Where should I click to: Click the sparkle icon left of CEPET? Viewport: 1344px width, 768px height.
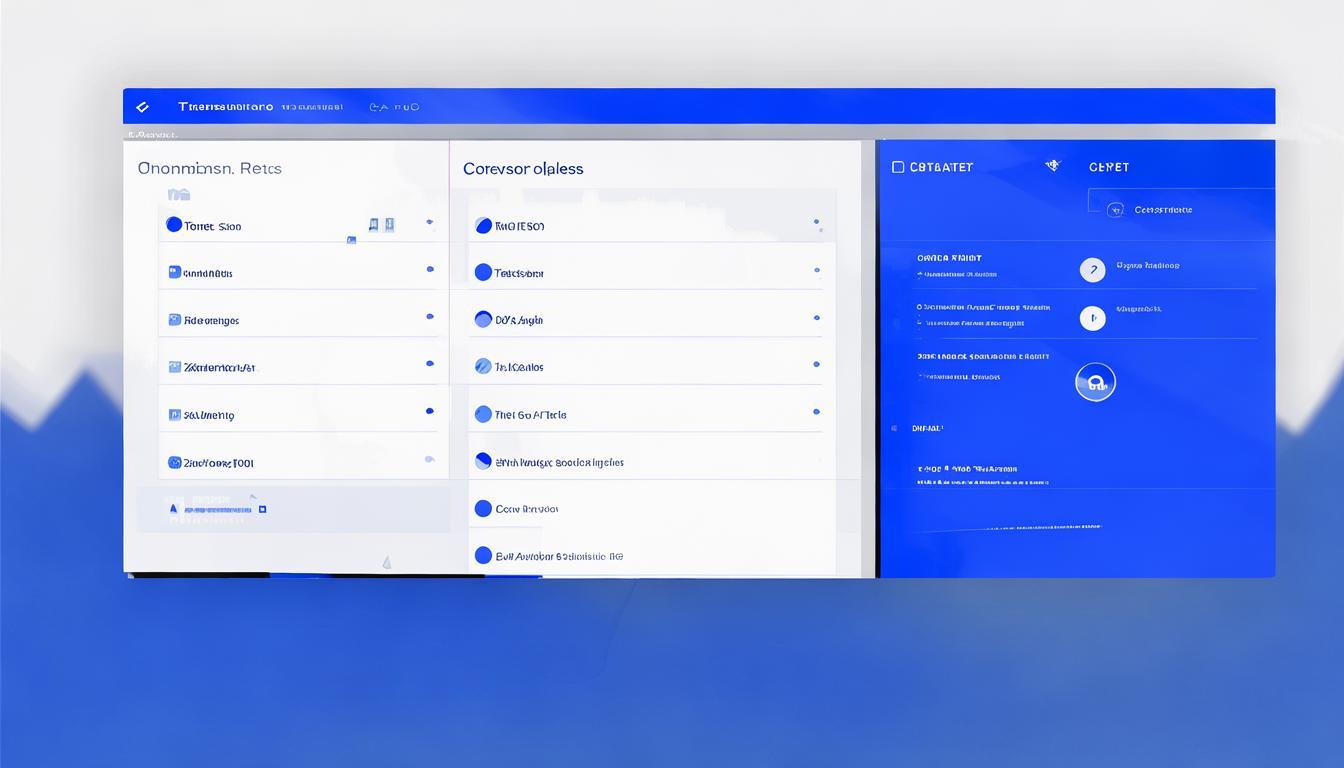tap(1052, 166)
